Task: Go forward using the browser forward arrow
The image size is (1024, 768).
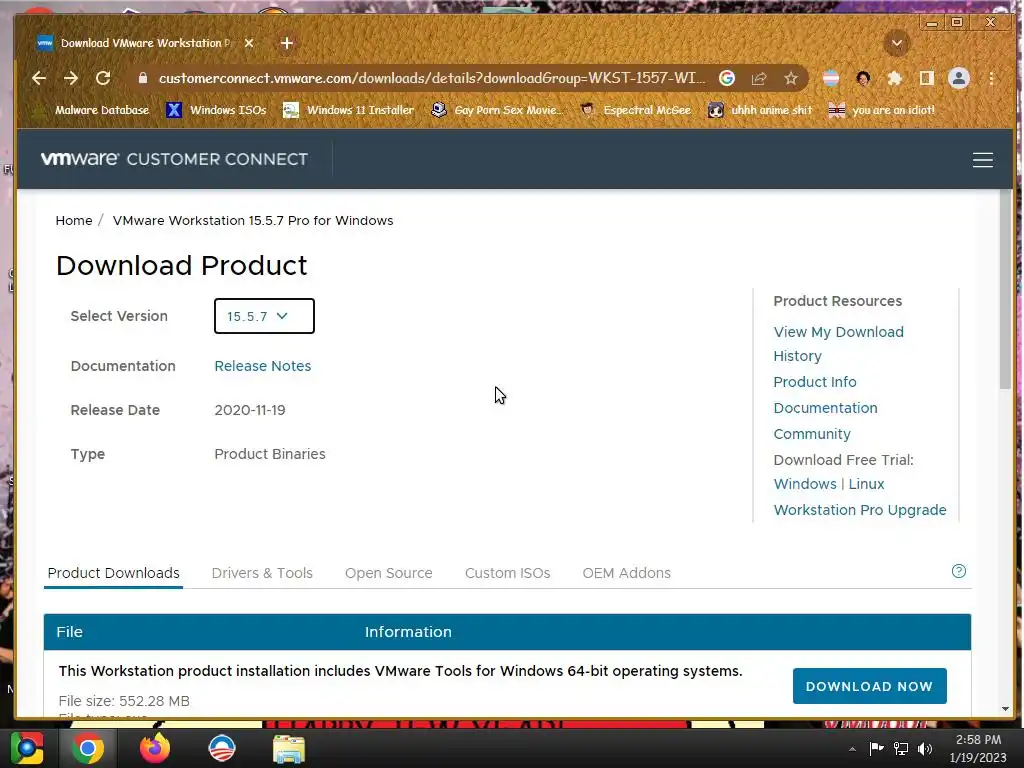Action: (71, 78)
